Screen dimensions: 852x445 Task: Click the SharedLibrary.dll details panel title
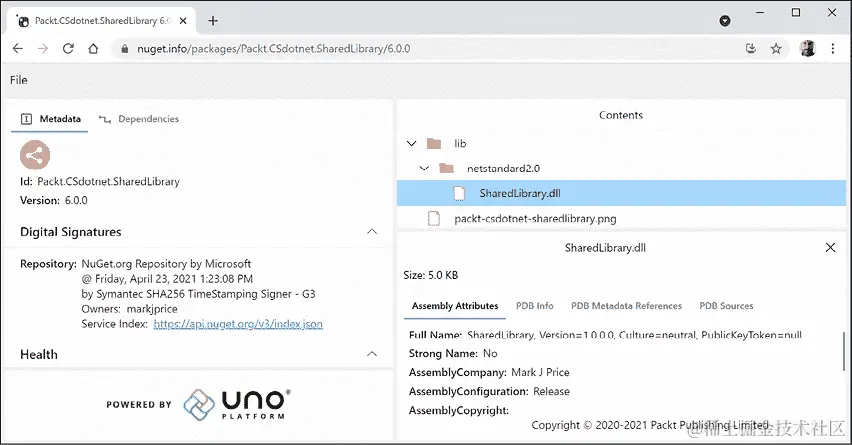click(605, 248)
